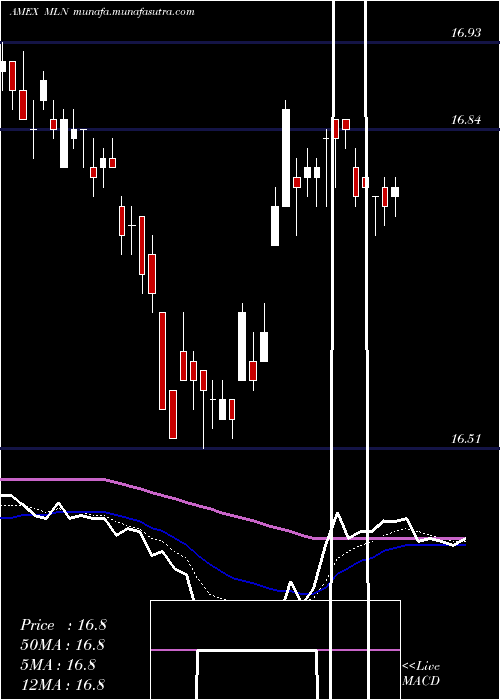Select the 12MA : 16.8 readout
Screen dimensions: 500x700
point(62,684)
